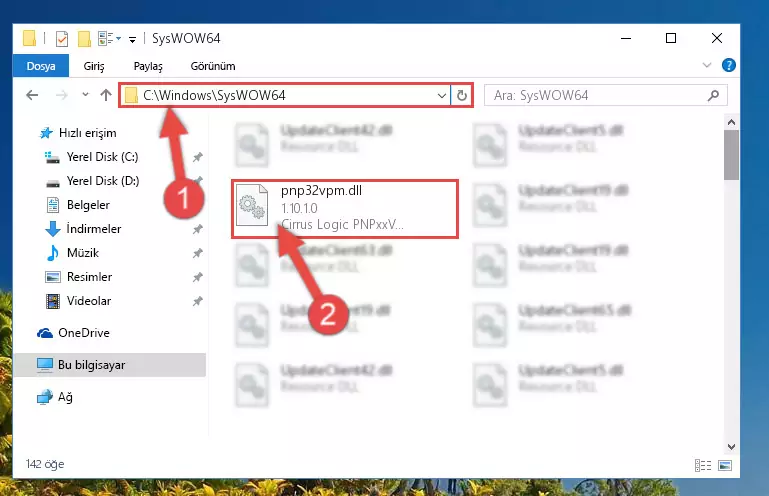Viewport: 769px width, 496px height.
Task: Click the pin icon beside Resimler
Action: coord(197,277)
